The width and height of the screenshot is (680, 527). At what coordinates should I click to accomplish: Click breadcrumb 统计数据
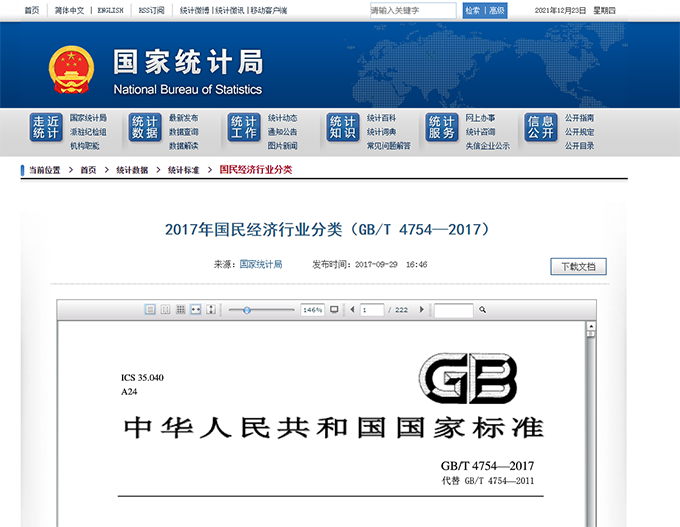132,170
